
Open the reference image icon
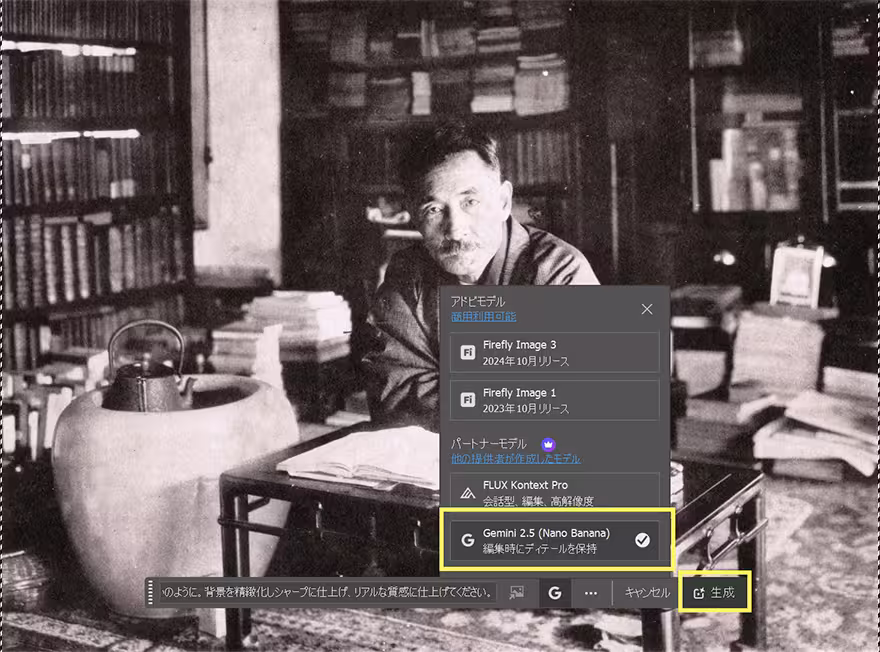pyautogui.click(x=517, y=592)
